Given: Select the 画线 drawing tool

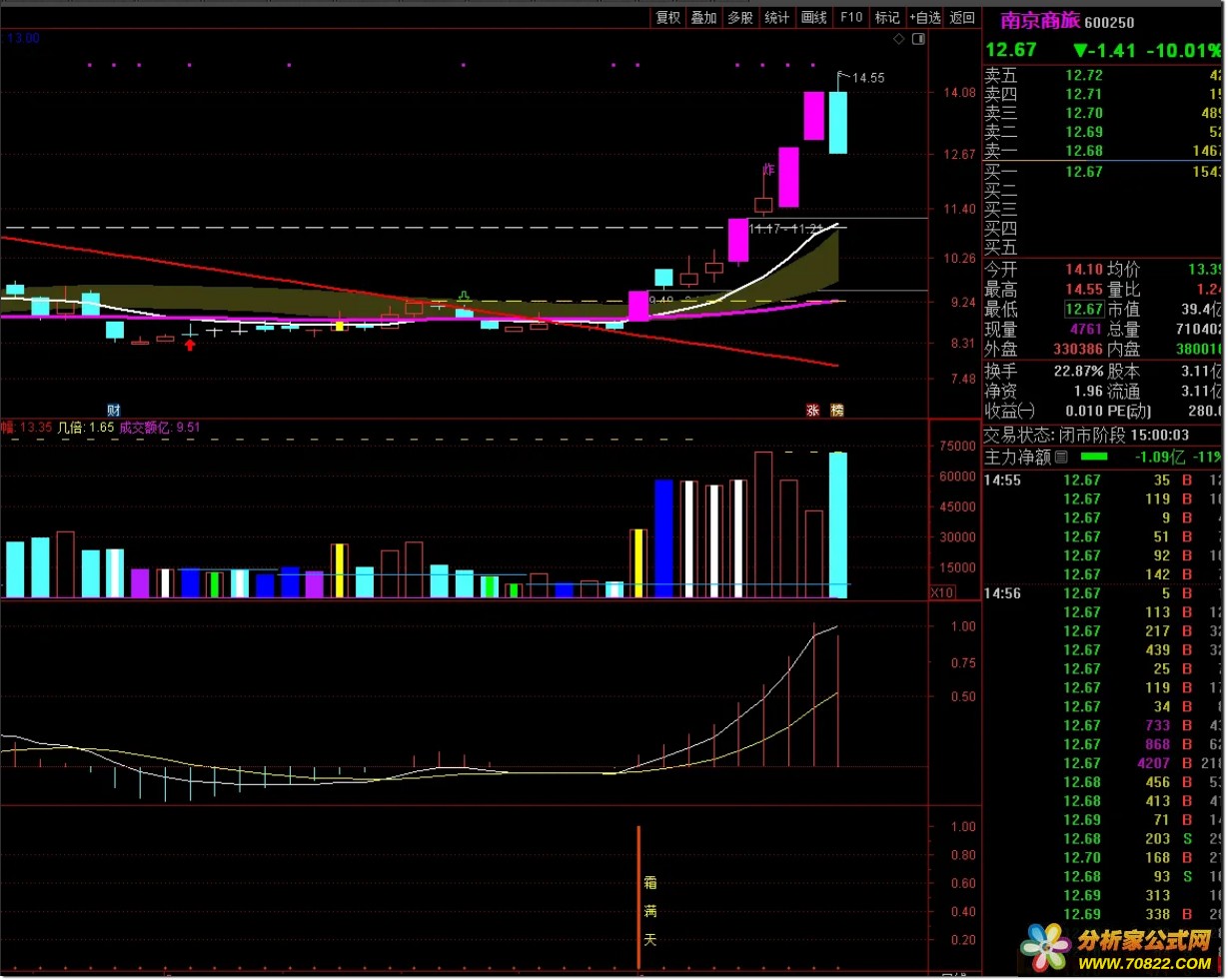Looking at the screenshot, I should [814, 17].
